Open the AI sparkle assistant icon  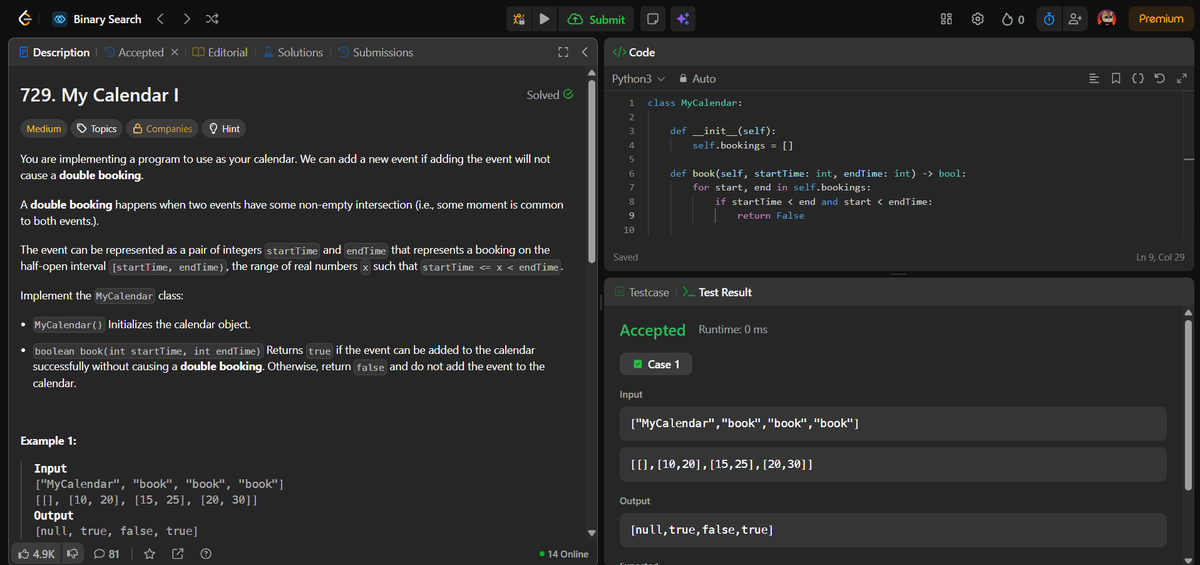coord(685,19)
